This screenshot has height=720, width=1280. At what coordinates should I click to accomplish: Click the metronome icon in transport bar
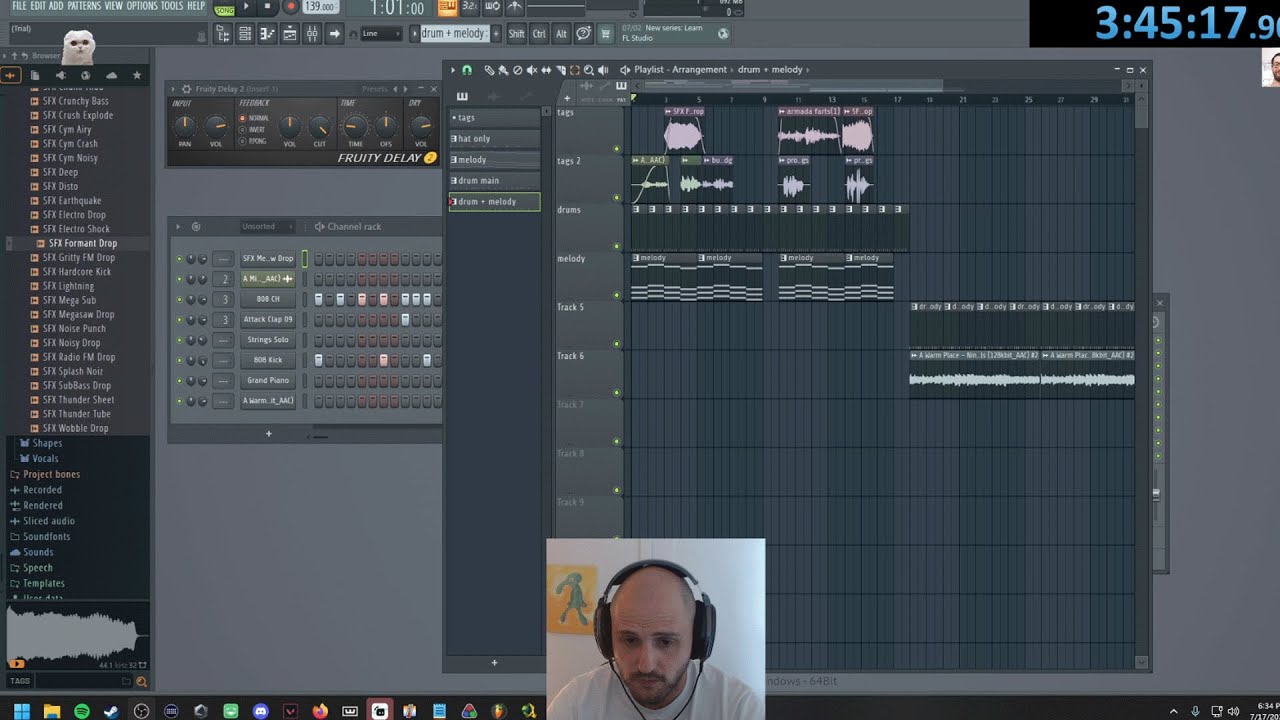click(x=514, y=7)
